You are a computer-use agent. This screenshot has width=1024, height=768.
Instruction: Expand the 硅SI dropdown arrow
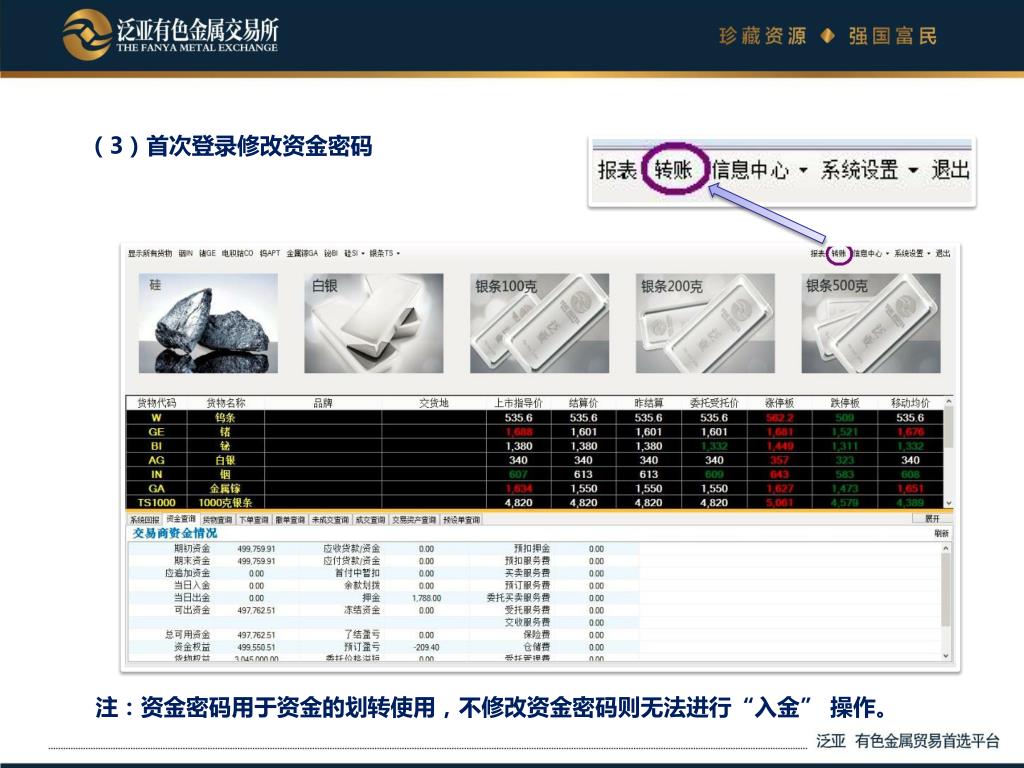[363, 253]
